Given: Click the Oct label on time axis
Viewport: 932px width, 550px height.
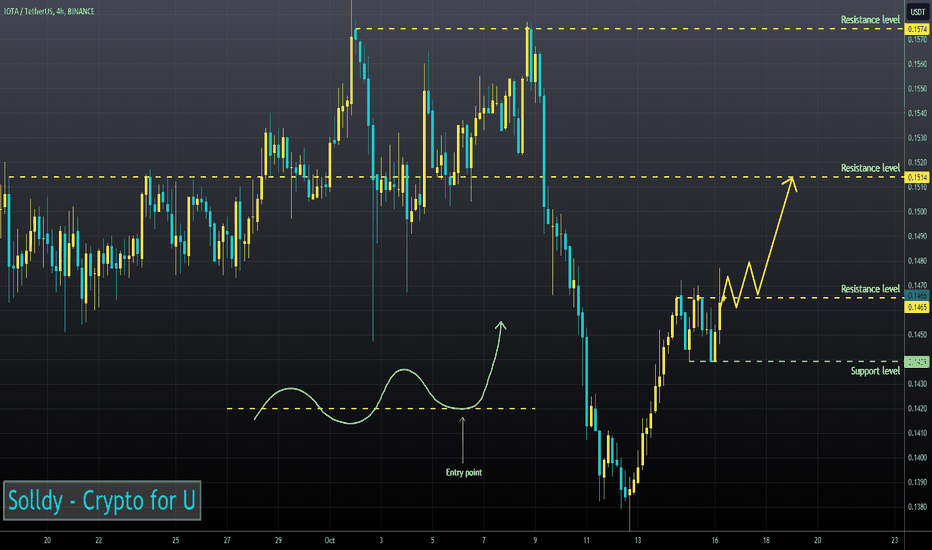Looking at the screenshot, I should (329, 540).
